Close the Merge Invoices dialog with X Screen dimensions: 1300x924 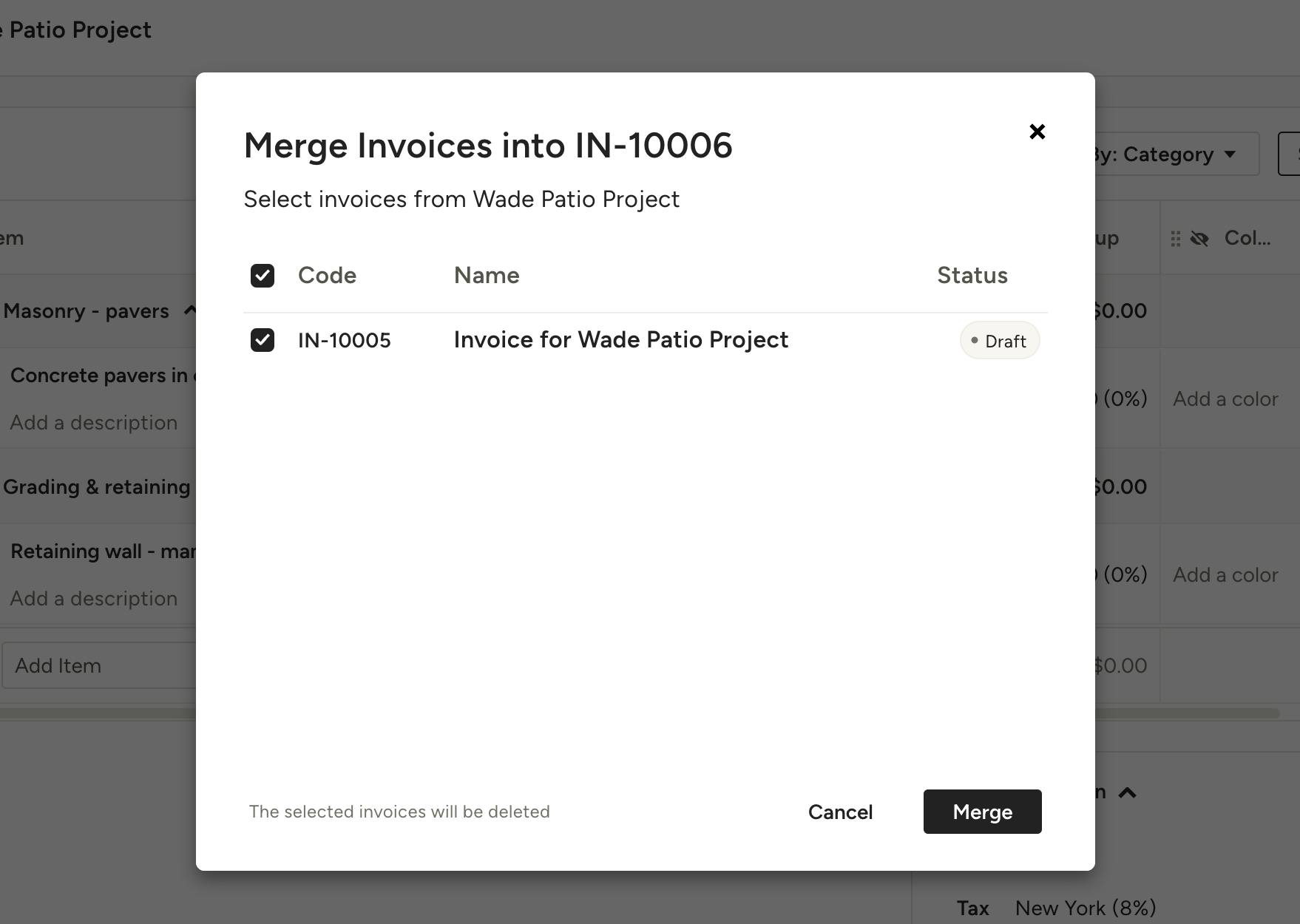pyautogui.click(x=1037, y=132)
